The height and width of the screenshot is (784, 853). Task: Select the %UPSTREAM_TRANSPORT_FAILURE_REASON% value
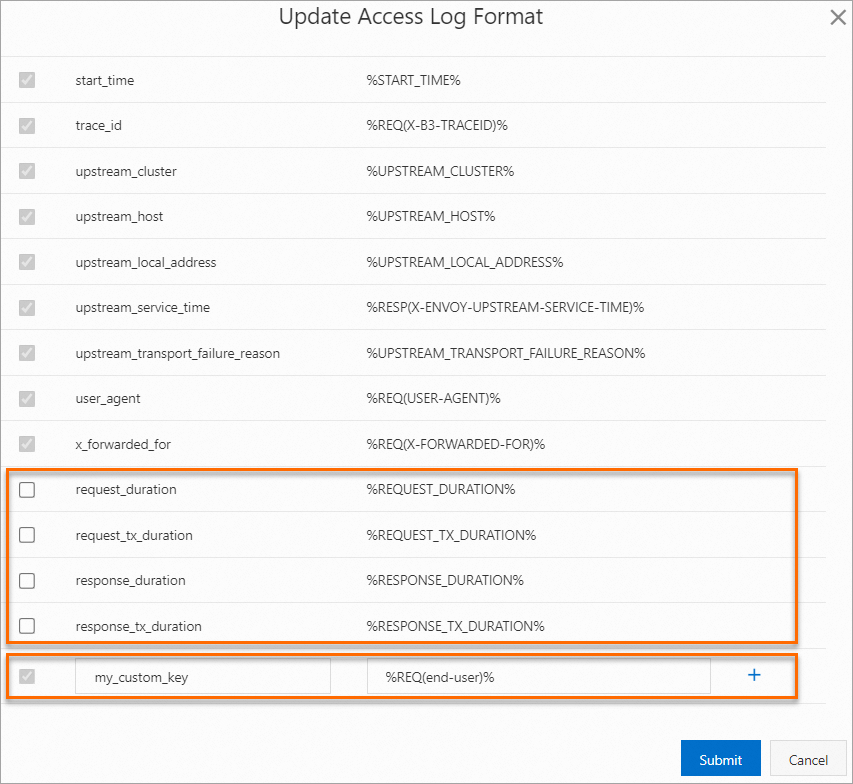coord(506,353)
